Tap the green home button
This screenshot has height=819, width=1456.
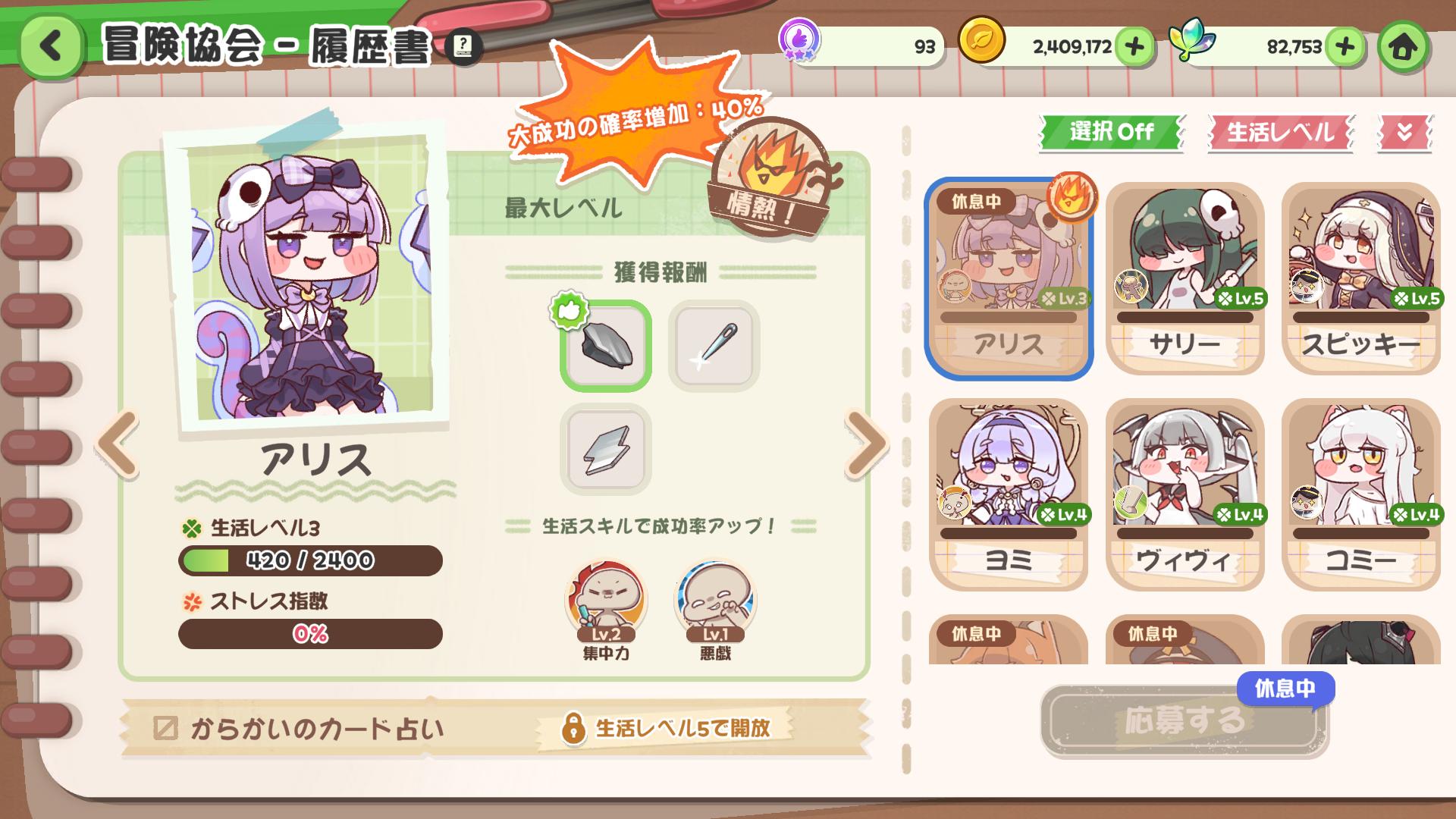tap(1403, 47)
